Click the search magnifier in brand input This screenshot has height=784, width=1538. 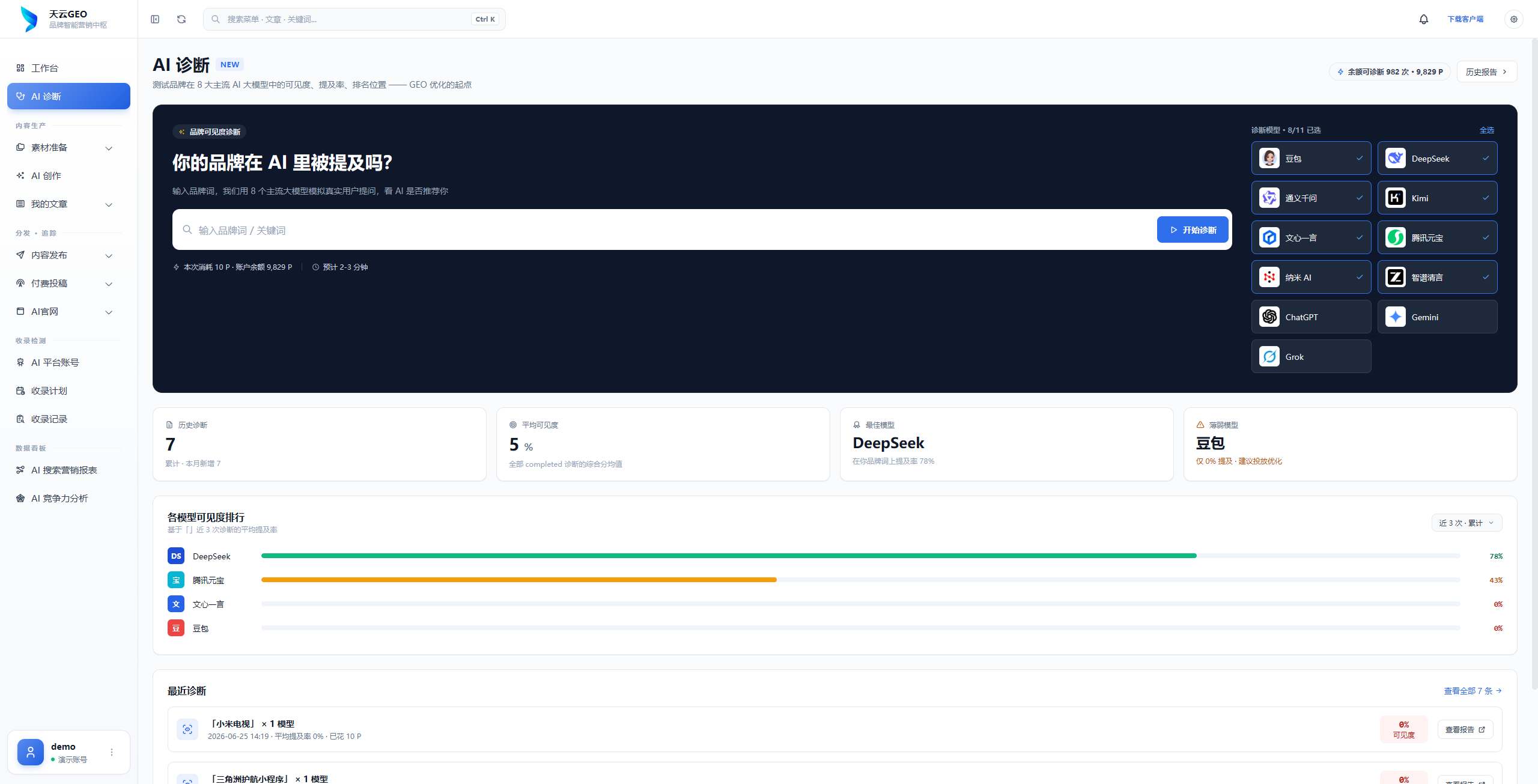tap(187, 230)
